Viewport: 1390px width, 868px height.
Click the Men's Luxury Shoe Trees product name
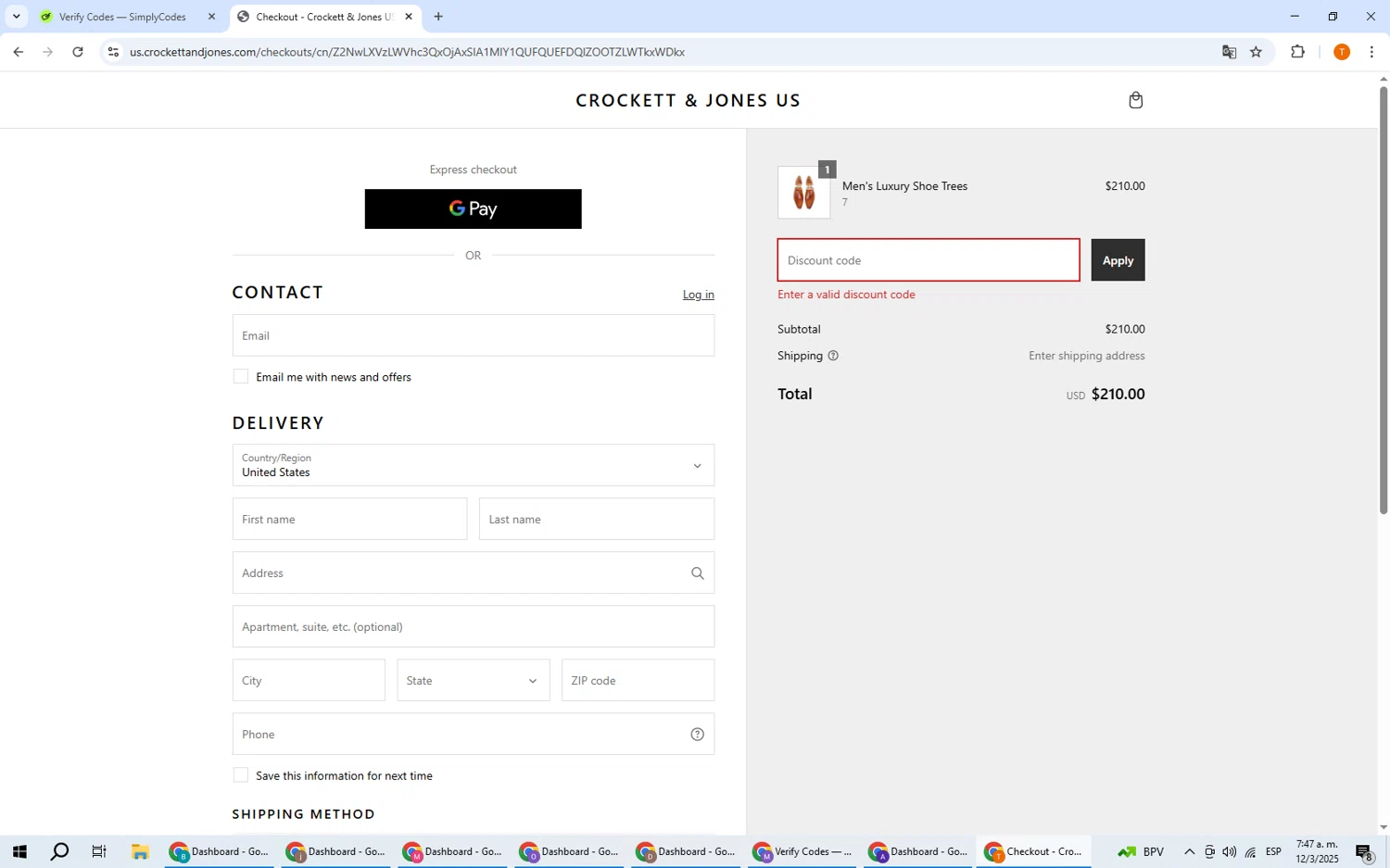904,186
